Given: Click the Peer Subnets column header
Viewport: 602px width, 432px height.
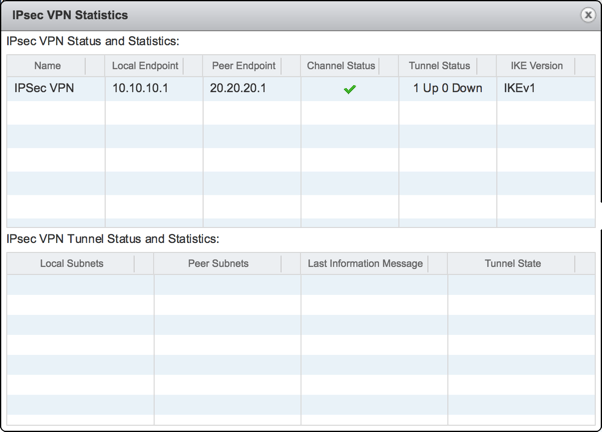Looking at the screenshot, I should (x=218, y=263).
